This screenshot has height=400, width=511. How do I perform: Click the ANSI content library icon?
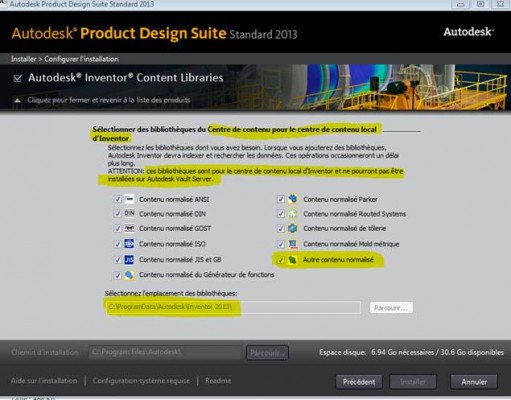(129, 199)
